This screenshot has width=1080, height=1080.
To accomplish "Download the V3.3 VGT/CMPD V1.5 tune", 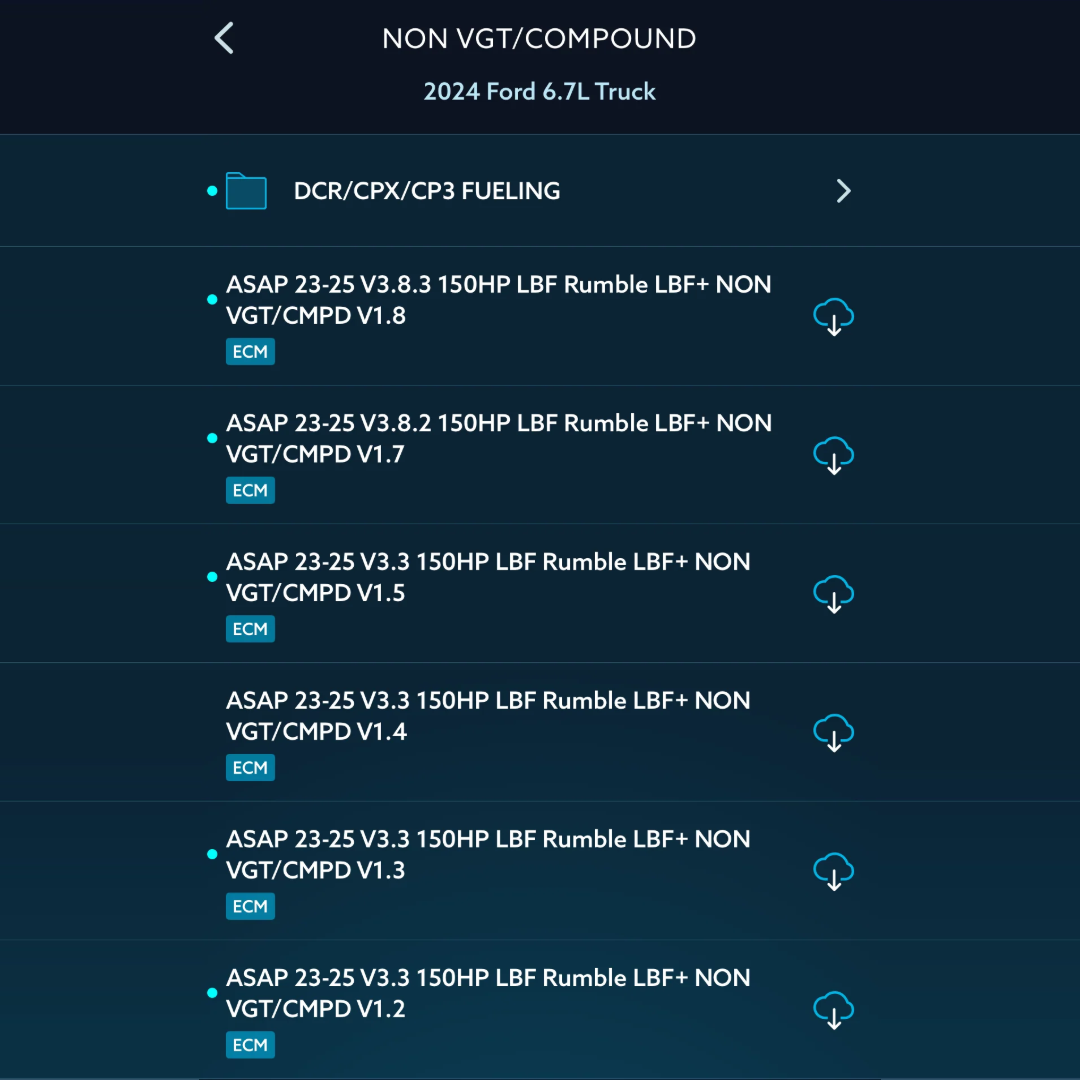I will 833,594.
